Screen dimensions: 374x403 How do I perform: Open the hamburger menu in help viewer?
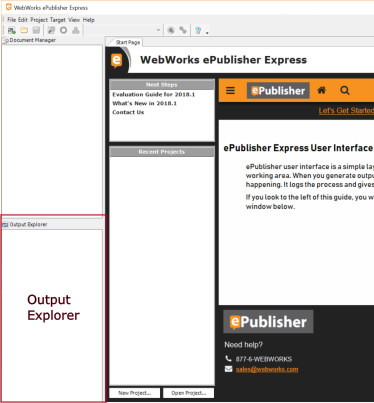tap(230, 90)
